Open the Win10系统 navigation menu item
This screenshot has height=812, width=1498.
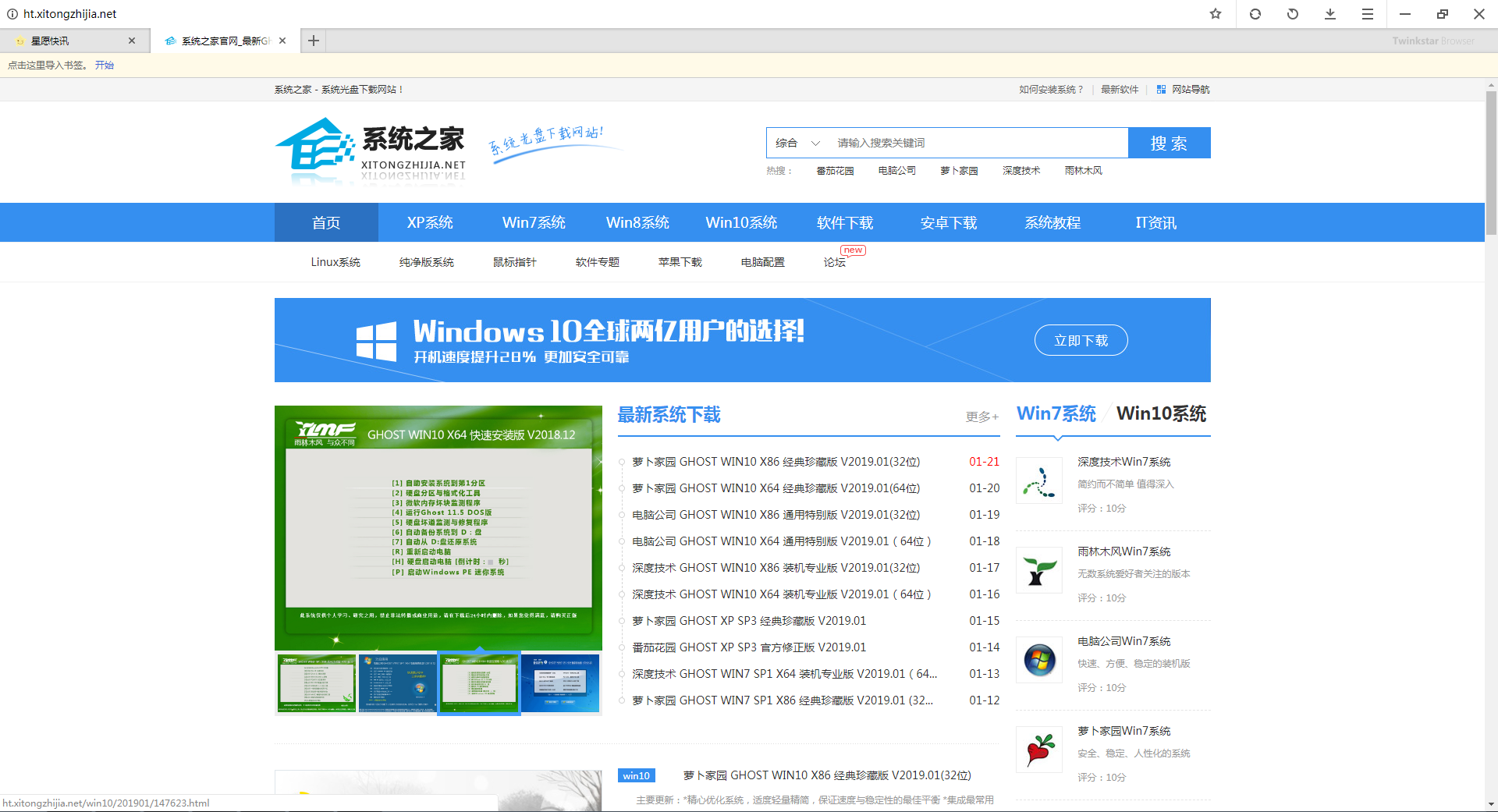tap(741, 222)
